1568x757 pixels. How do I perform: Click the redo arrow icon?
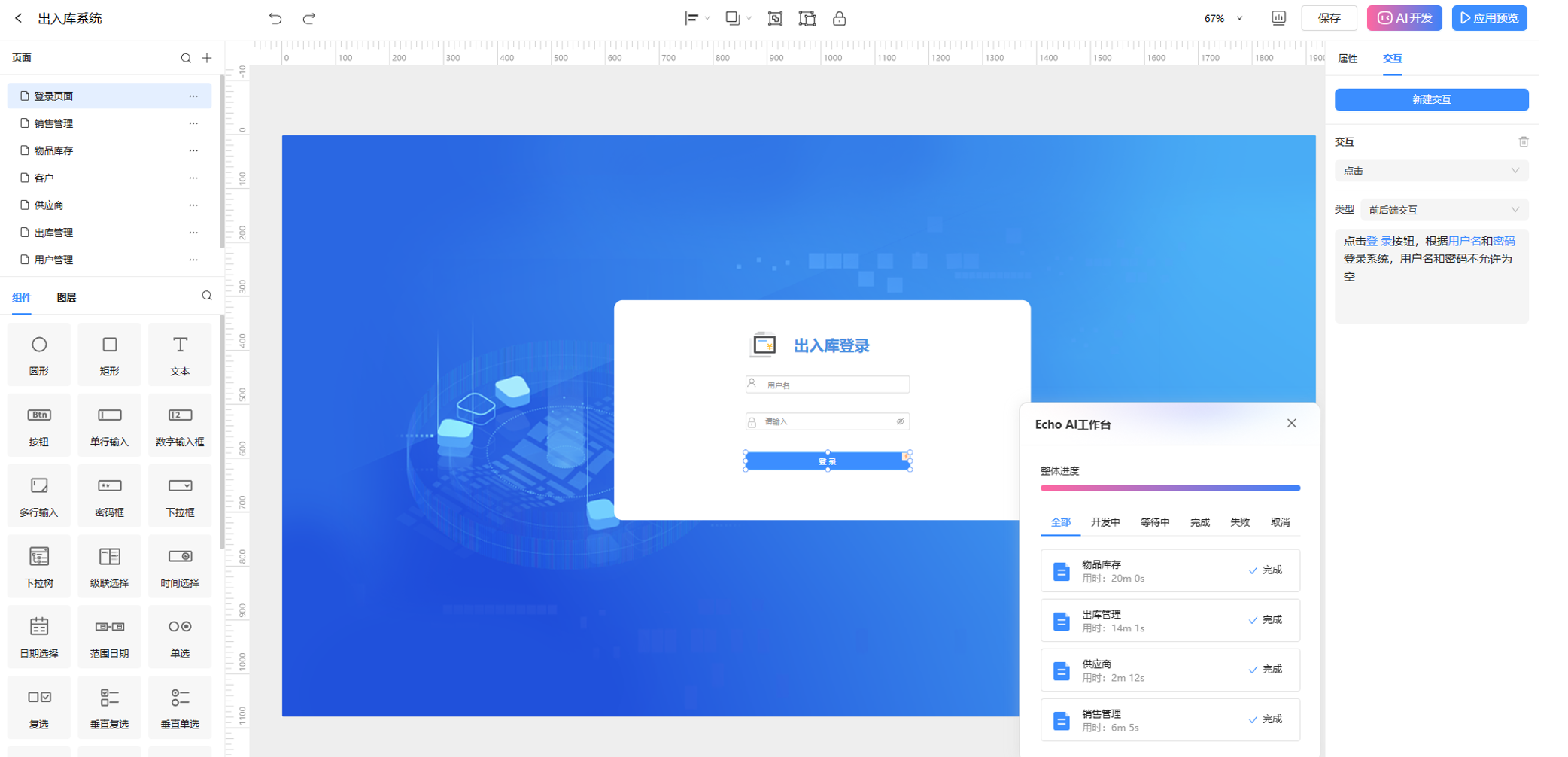(308, 18)
